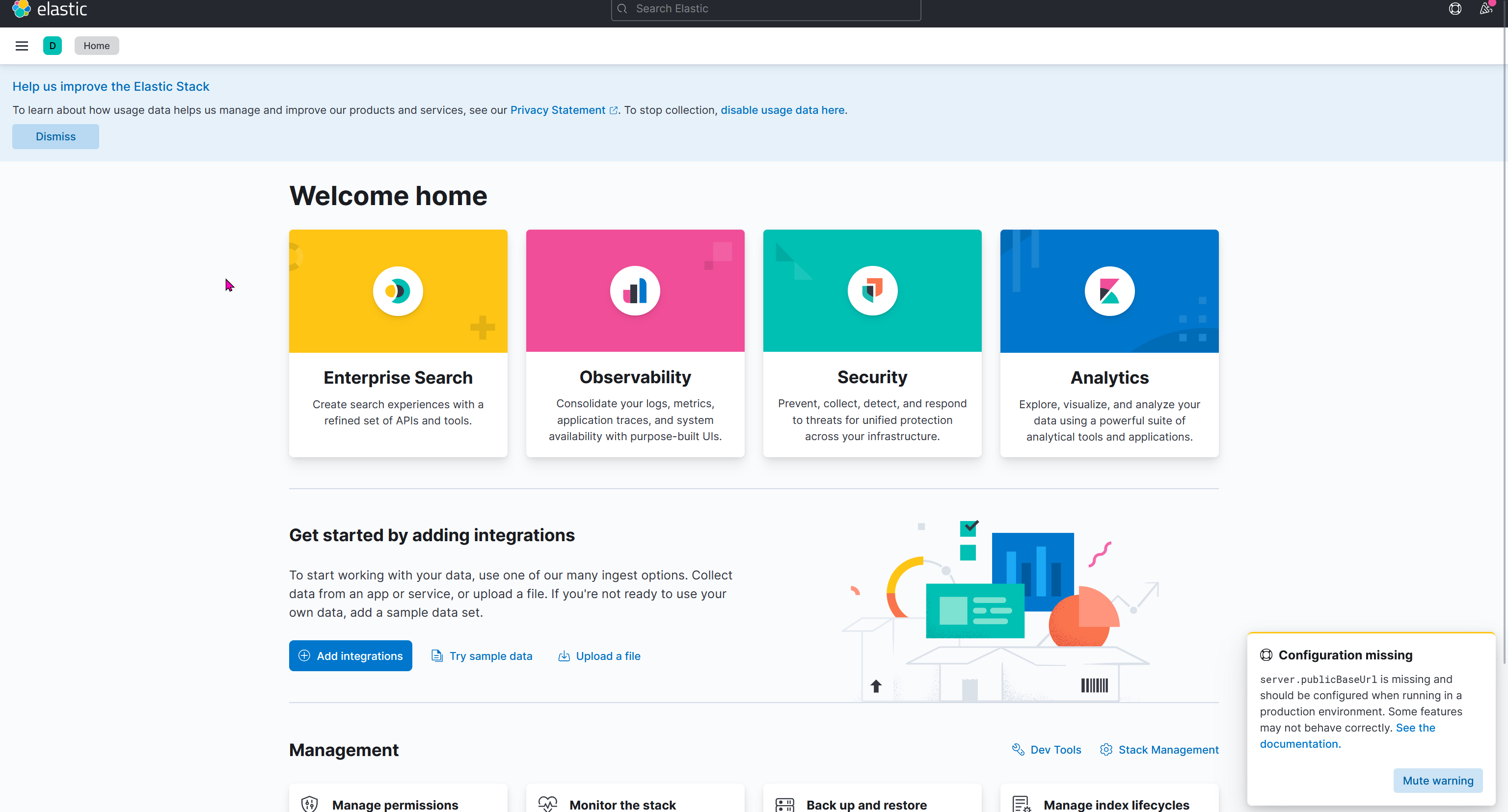Focus the Search Elastic field
This screenshot has width=1508, height=812.
coord(766,9)
